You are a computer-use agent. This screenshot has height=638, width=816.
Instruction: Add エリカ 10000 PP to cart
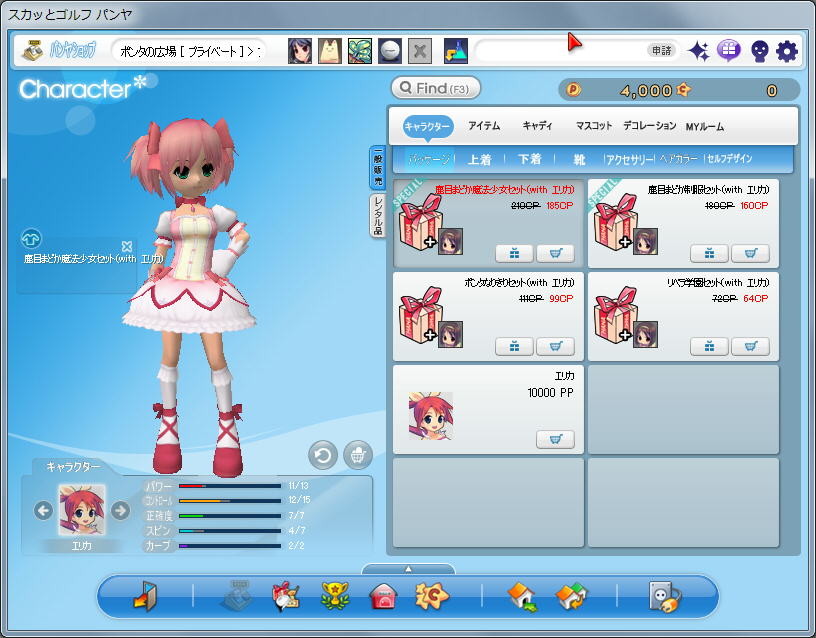click(x=555, y=440)
